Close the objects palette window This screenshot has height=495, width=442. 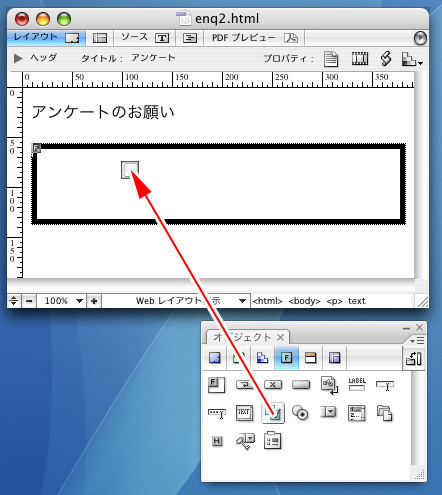[419, 328]
